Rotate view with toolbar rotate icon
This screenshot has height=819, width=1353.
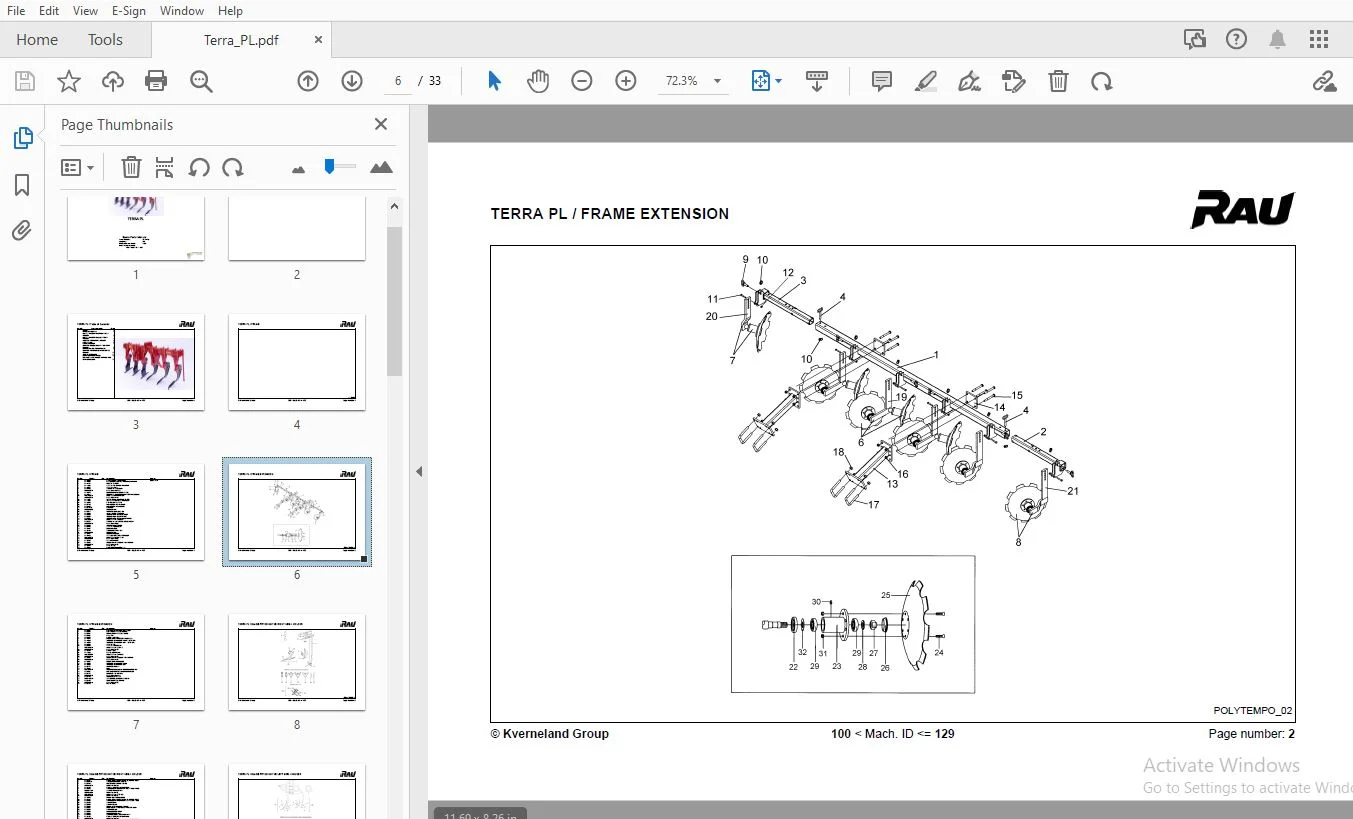(x=1102, y=81)
